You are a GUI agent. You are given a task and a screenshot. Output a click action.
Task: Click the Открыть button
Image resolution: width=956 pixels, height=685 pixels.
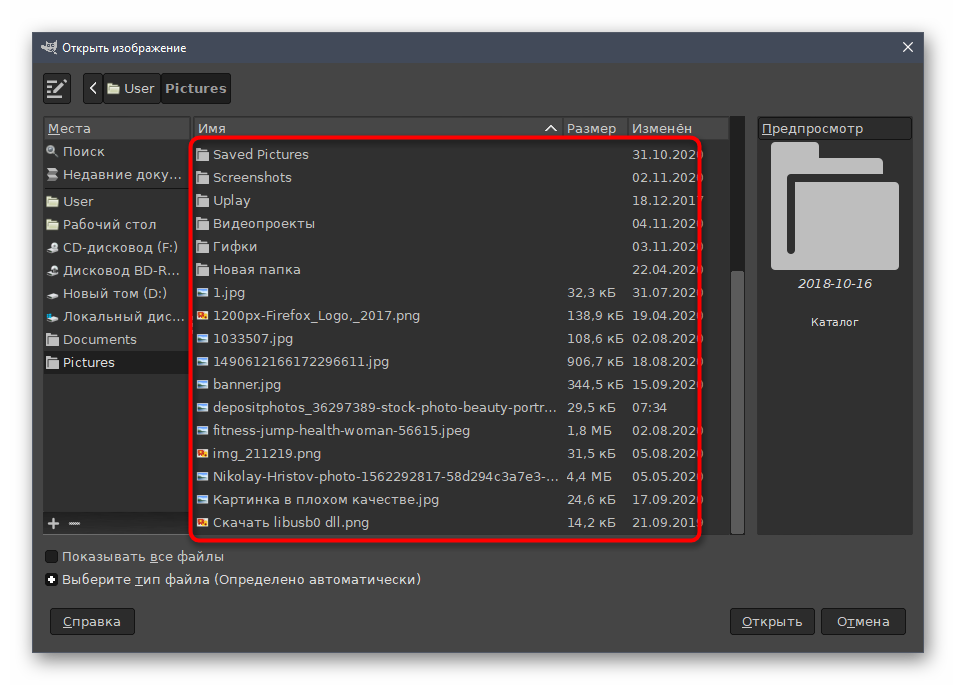point(772,622)
